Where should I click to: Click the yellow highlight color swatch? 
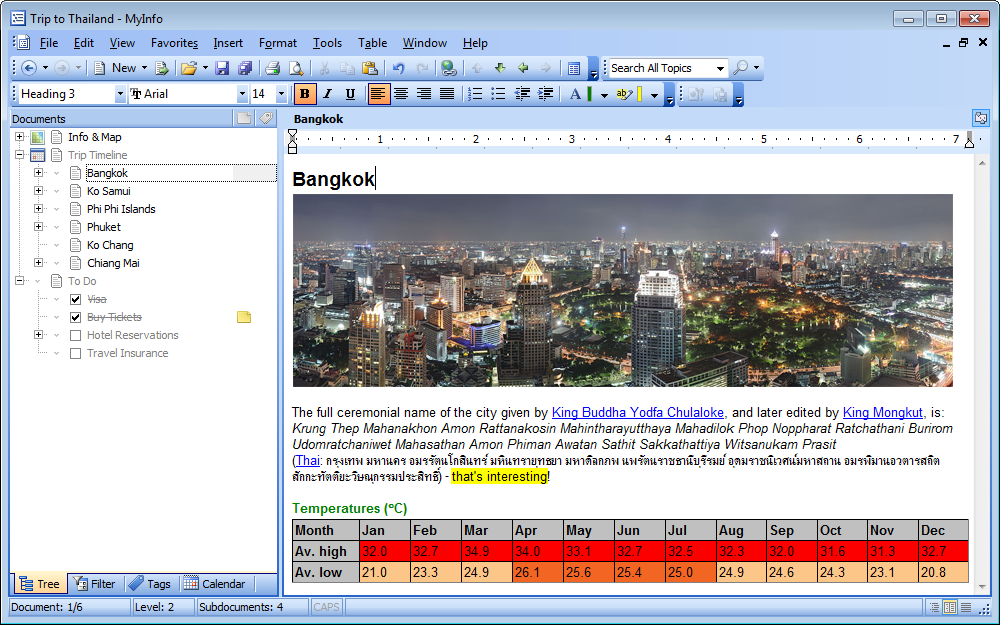tap(639, 94)
